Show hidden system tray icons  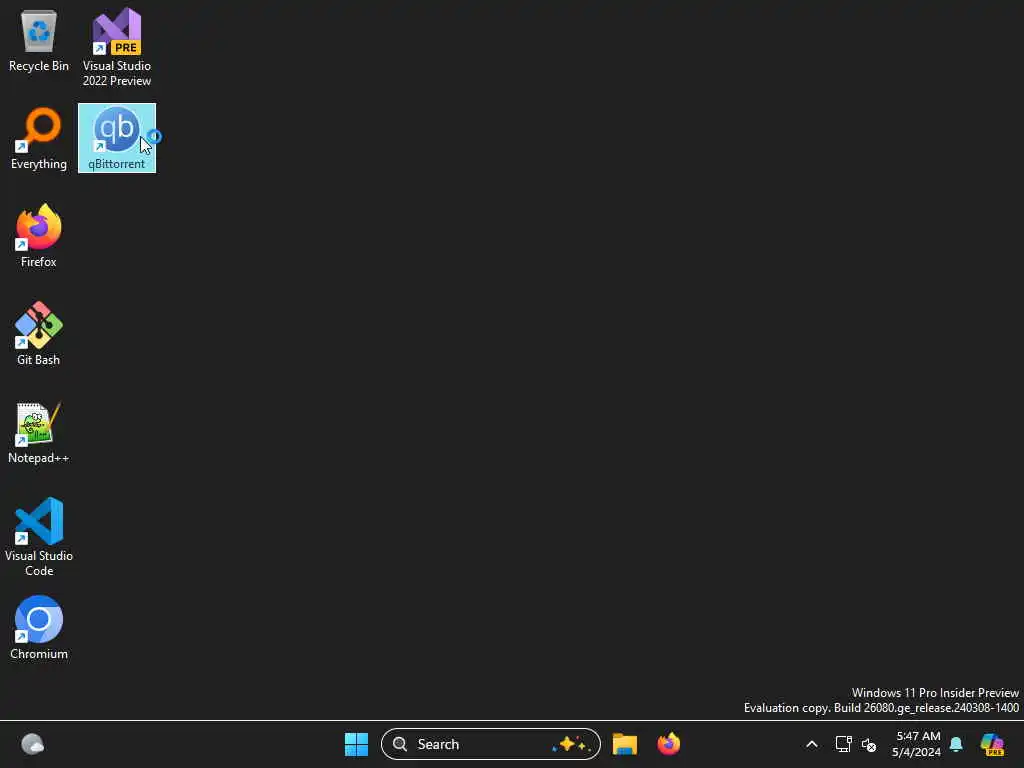(812, 744)
